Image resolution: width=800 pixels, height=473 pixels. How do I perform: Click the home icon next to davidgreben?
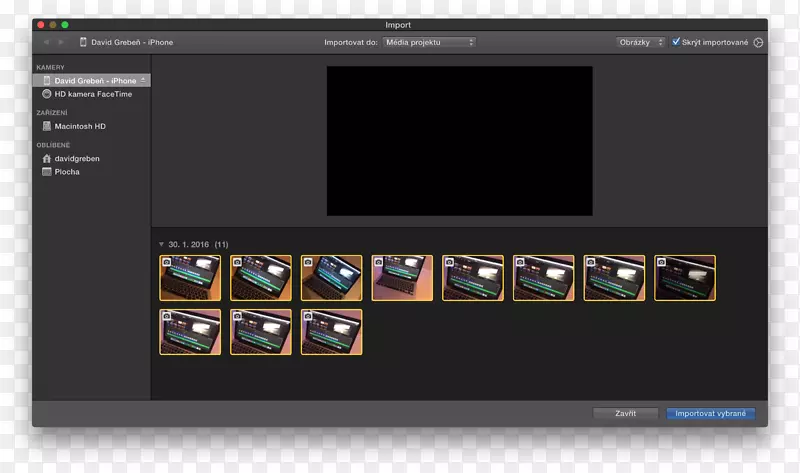(x=46, y=159)
